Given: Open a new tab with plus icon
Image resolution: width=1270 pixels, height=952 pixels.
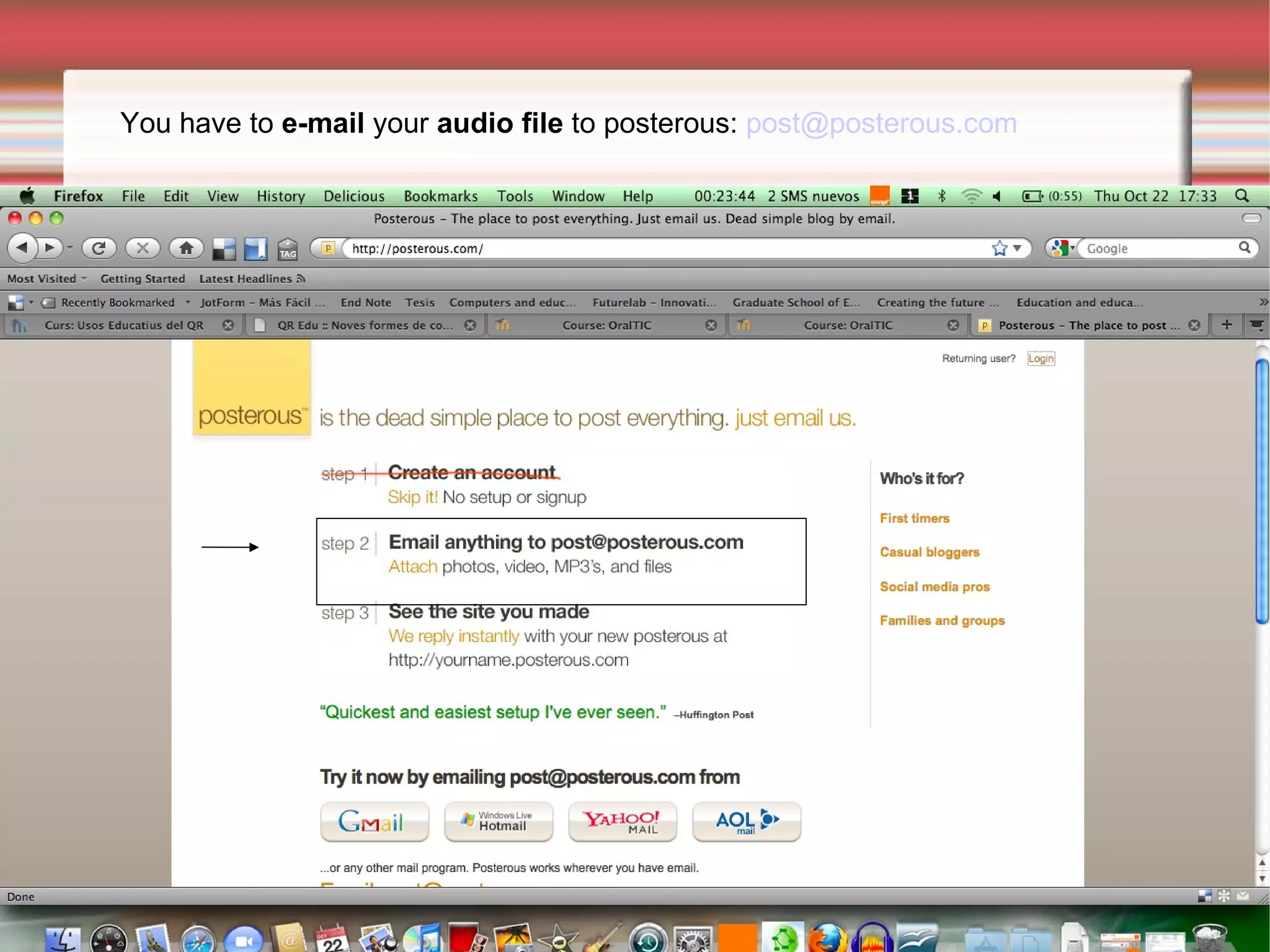Looking at the screenshot, I should tap(1227, 325).
